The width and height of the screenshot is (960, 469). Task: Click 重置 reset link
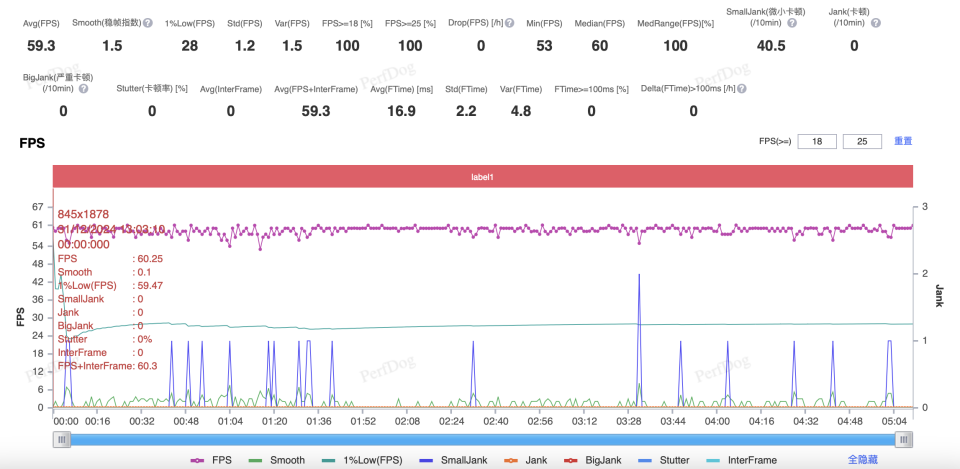[x=903, y=141]
